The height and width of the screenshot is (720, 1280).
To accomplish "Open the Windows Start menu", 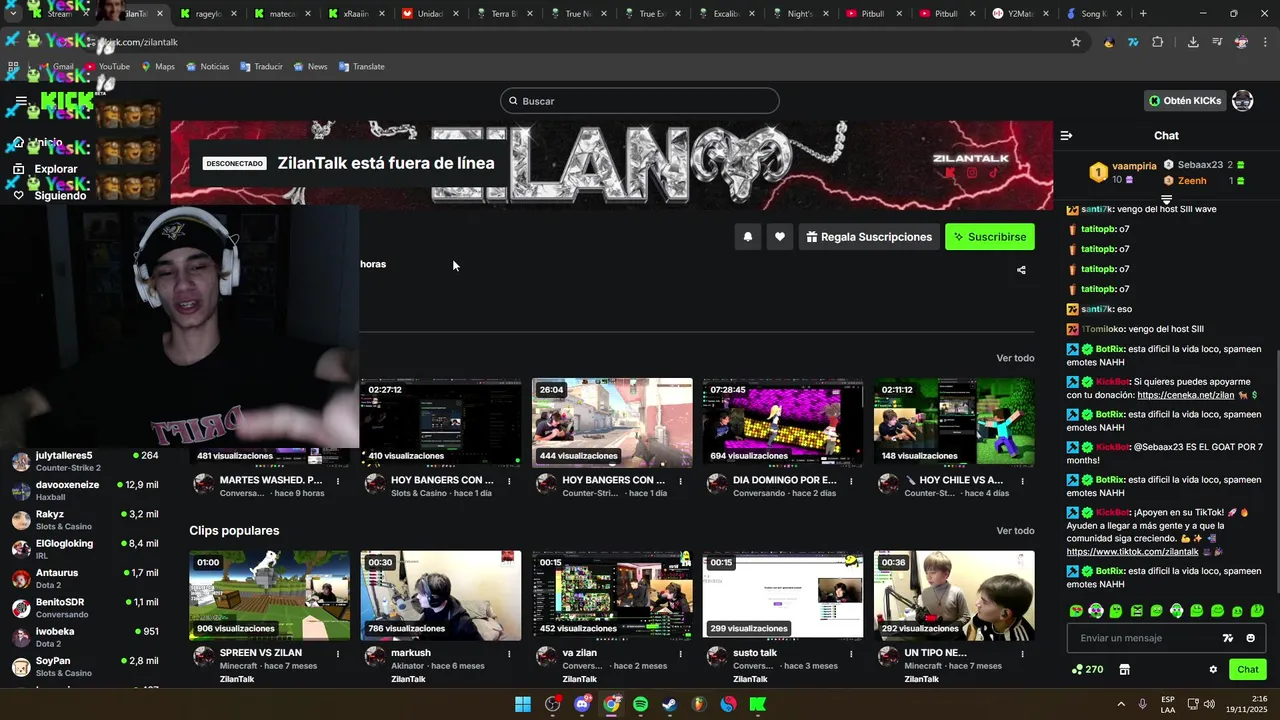I will pos(523,704).
